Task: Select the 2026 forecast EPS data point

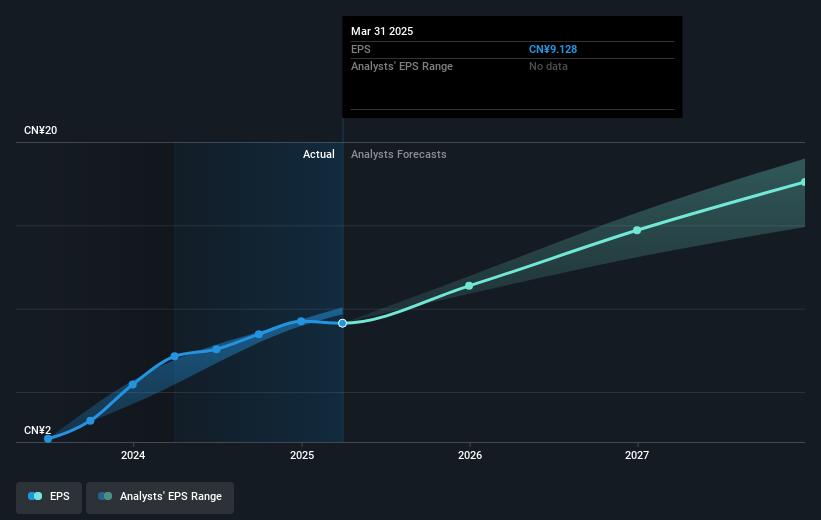Action: click(469, 286)
